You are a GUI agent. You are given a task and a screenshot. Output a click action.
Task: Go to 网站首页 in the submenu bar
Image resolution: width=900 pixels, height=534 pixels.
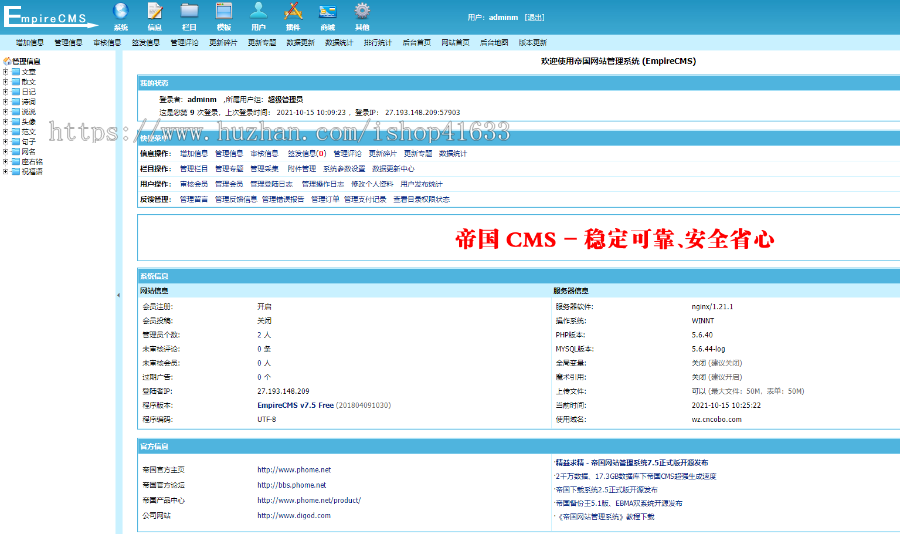coord(456,42)
